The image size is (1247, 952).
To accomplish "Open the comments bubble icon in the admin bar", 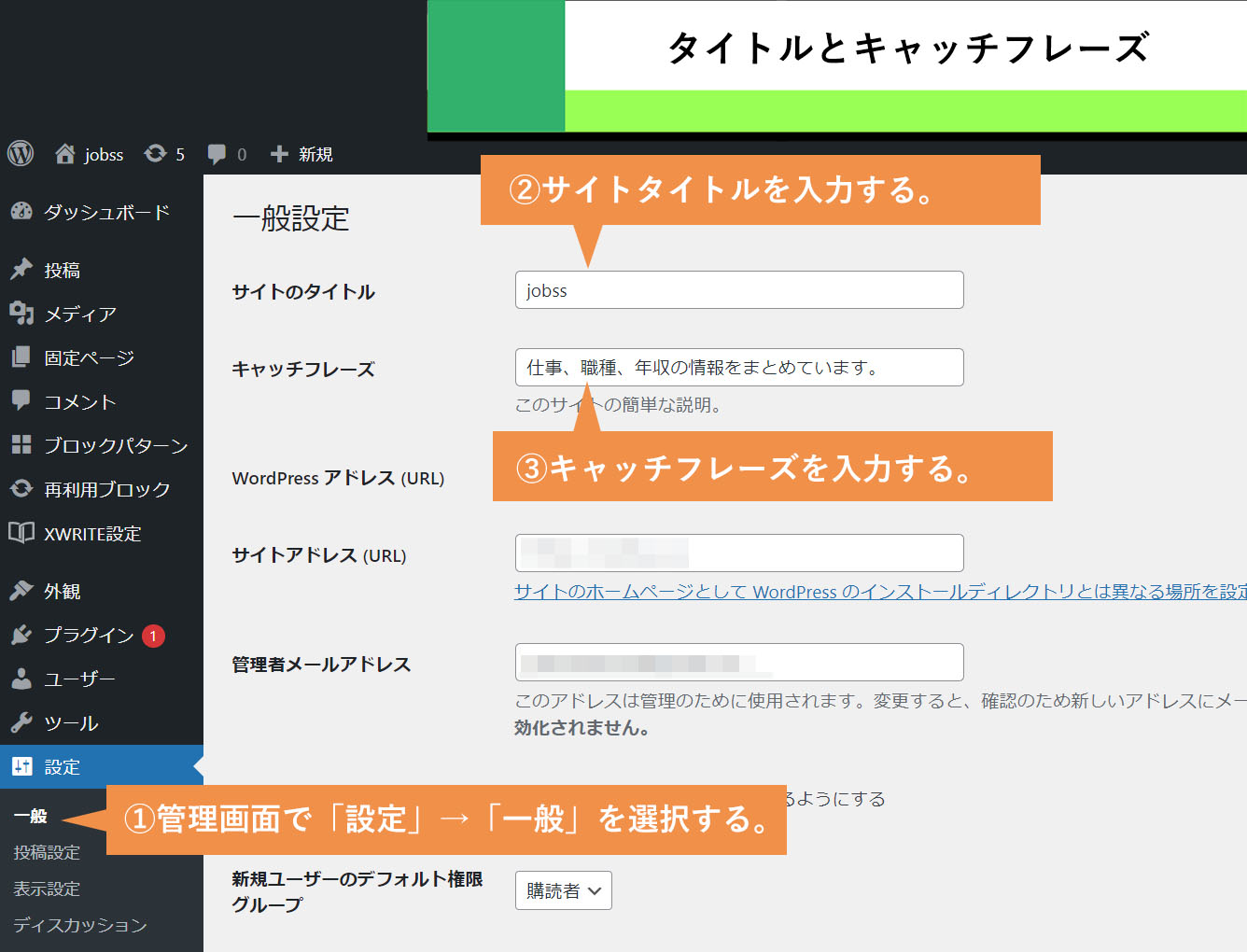I will point(217,154).
